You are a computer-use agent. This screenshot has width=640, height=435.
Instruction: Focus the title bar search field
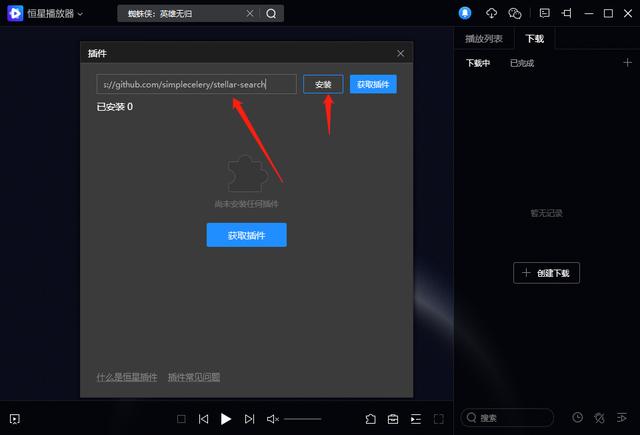pyautogui.click(x=186, y=14)
